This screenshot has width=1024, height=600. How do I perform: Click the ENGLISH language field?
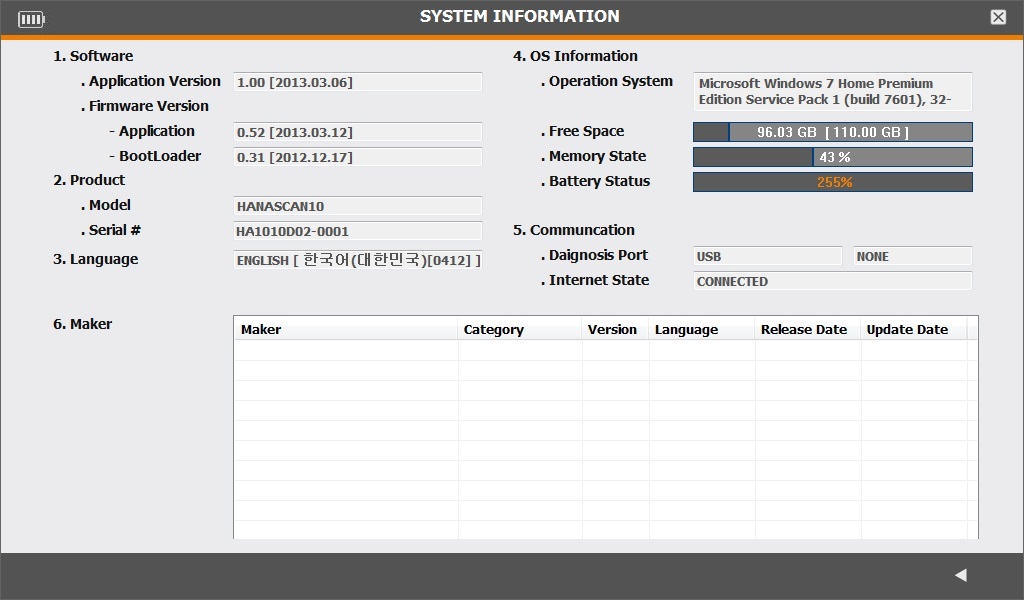tap(357, 260)
